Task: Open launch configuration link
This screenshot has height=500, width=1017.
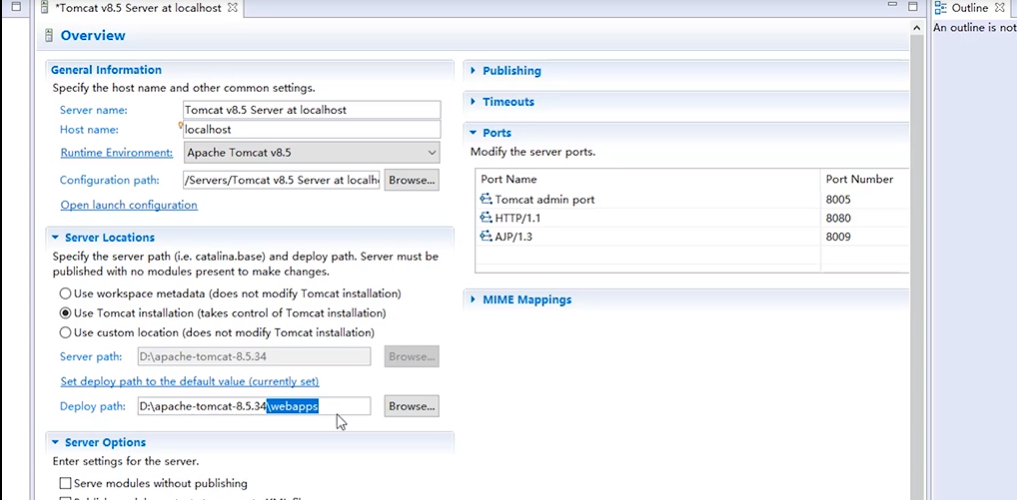Action: pyautogui.click(x=129, y=205)
